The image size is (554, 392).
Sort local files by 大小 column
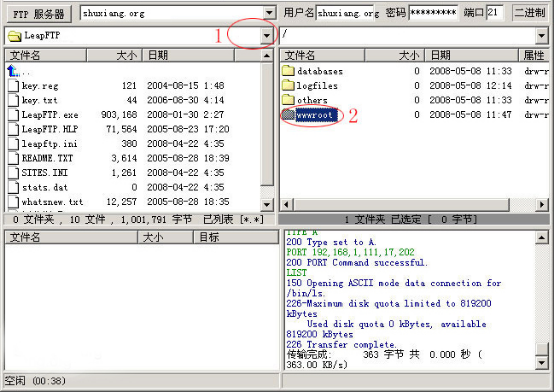(x=114, y=55)
